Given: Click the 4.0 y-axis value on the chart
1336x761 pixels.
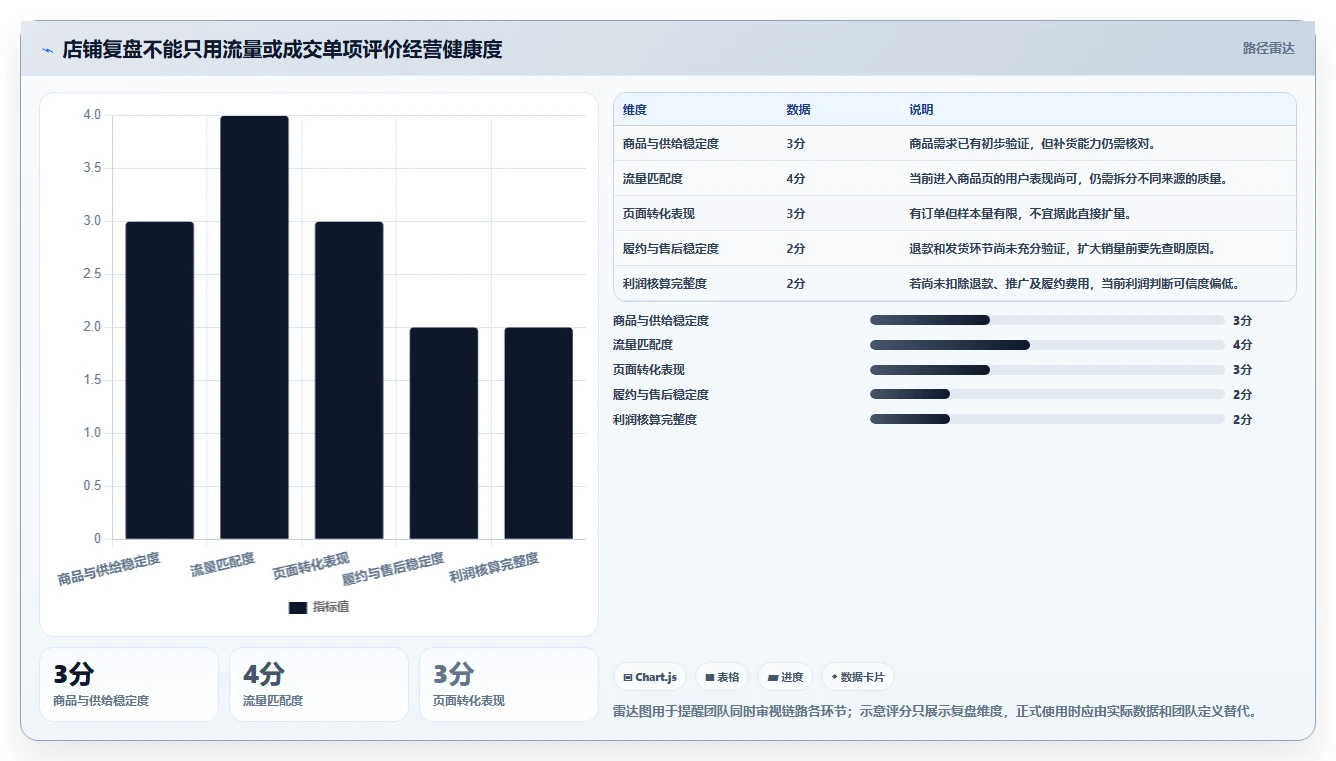Looking at the screenshot, I should click(92, 115).
